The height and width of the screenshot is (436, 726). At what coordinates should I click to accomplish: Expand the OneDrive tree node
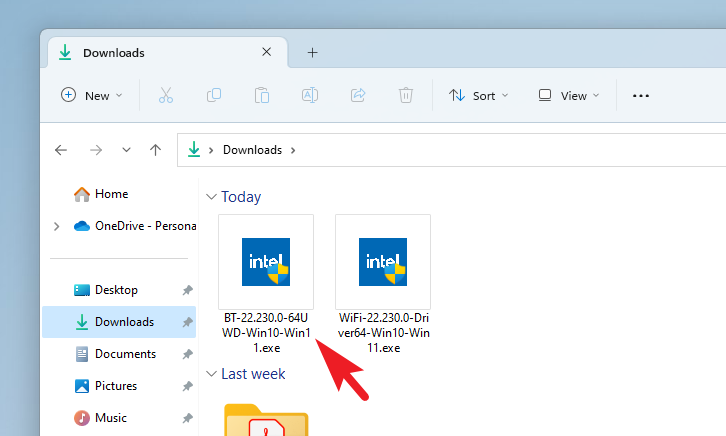pos(56,226)
